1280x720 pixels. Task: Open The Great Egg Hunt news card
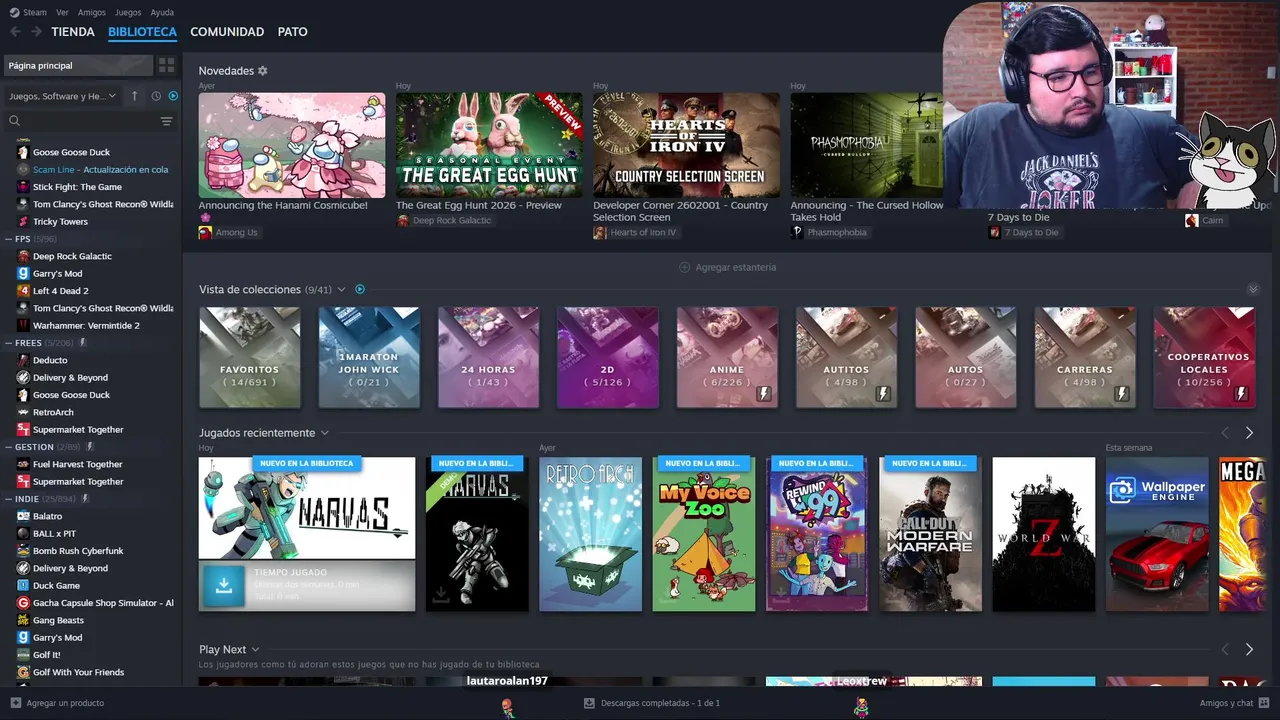point(489,145)
